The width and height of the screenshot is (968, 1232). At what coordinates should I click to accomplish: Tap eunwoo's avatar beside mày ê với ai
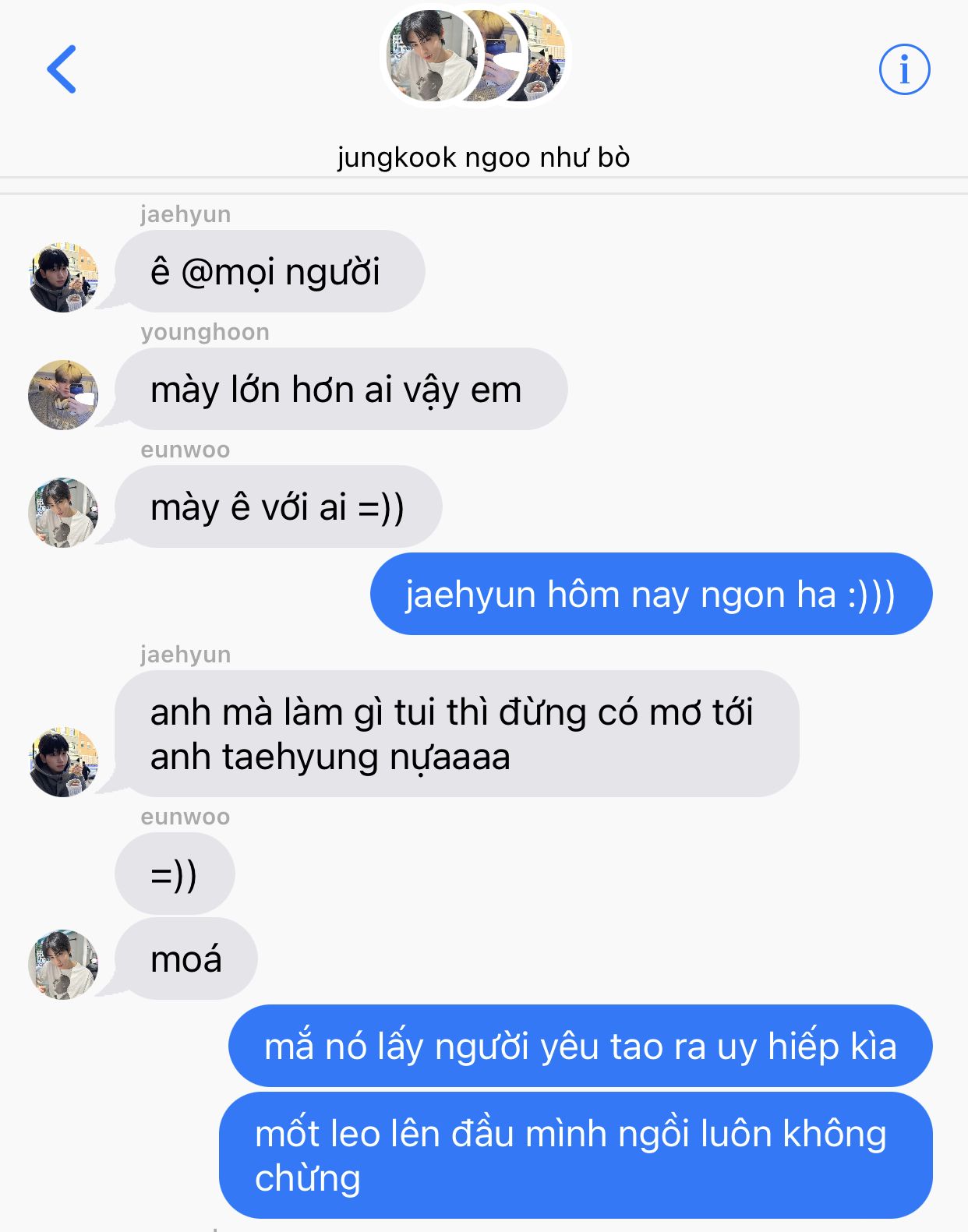coord(63,513)
